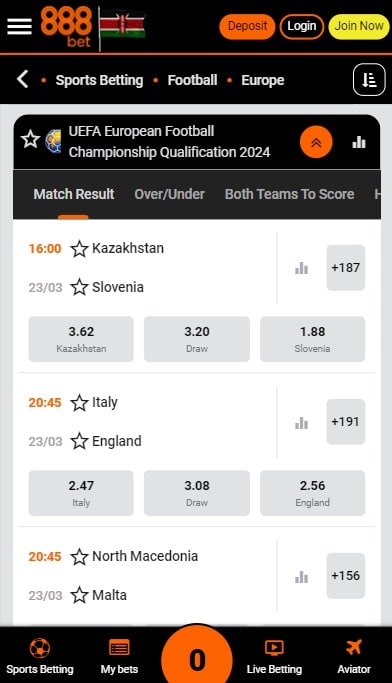Screen dimensions: 392x683
Task: Expand +187 more markets for Kazakhstan match
Action: (x=346, y=267)
